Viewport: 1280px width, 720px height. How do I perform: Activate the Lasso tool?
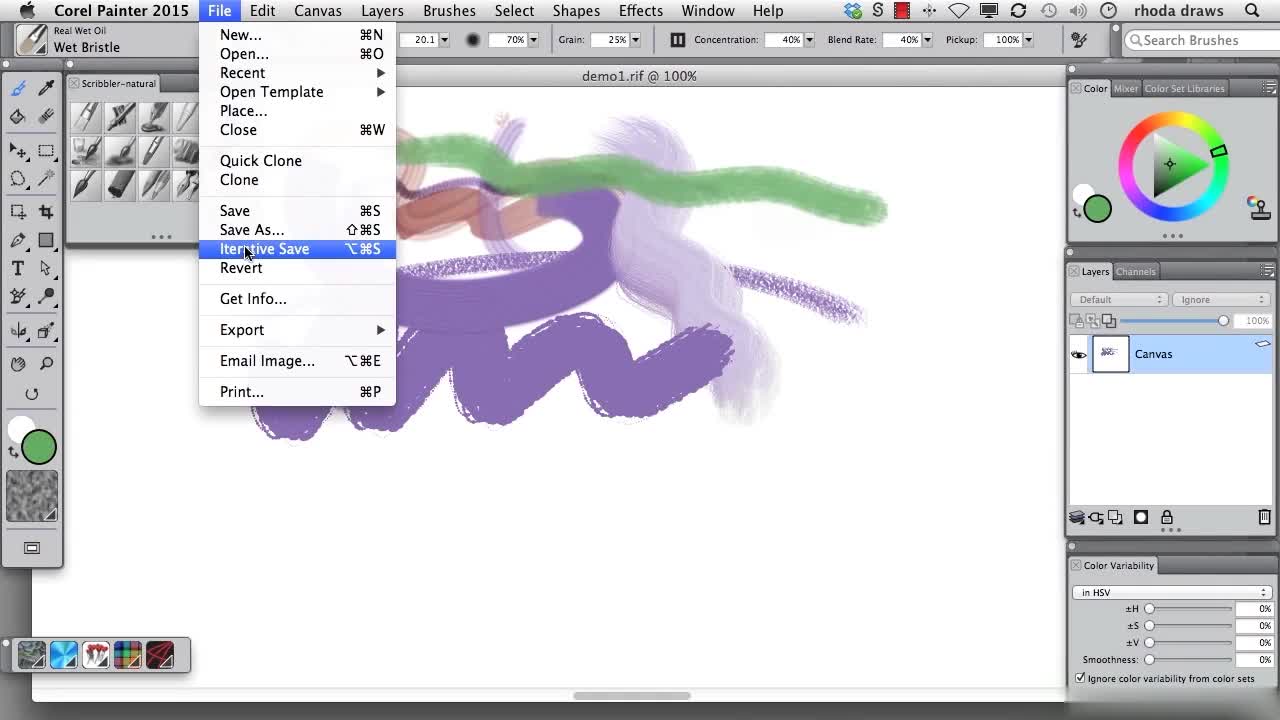[18, 179]
